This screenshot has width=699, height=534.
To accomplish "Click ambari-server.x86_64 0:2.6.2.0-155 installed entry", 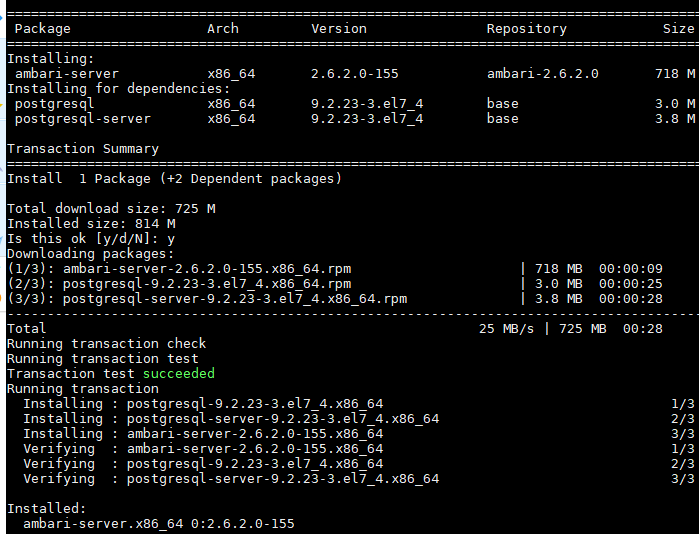I will (x=159, y=523).
